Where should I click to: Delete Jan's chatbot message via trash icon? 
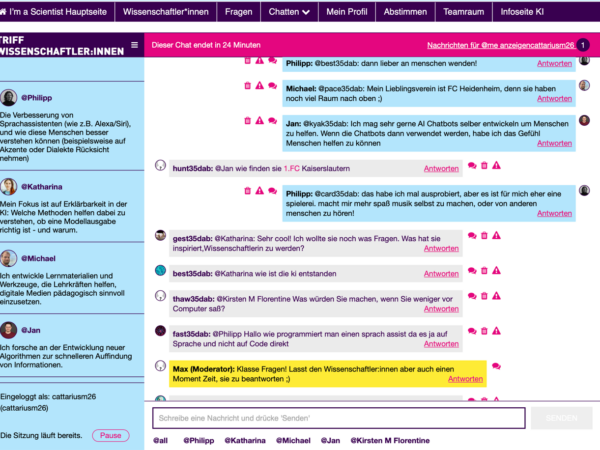[x=248, y=119]
